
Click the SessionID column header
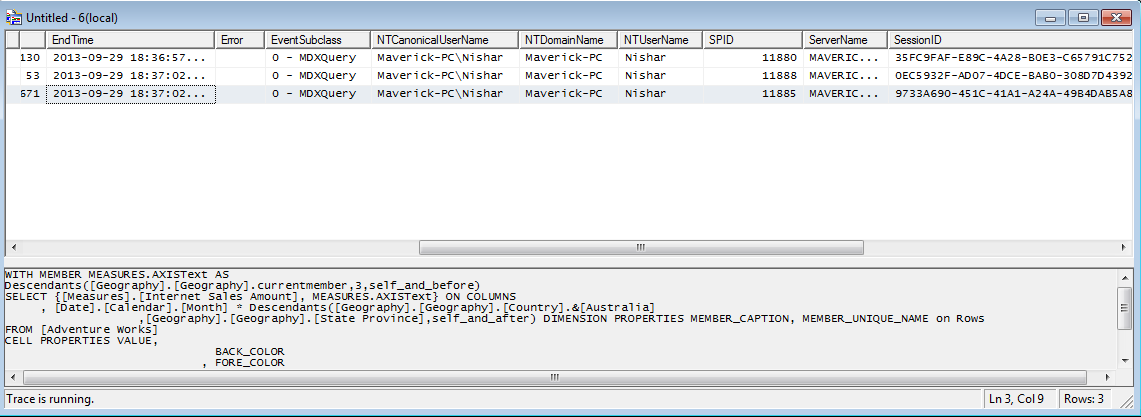[1010, 40]
